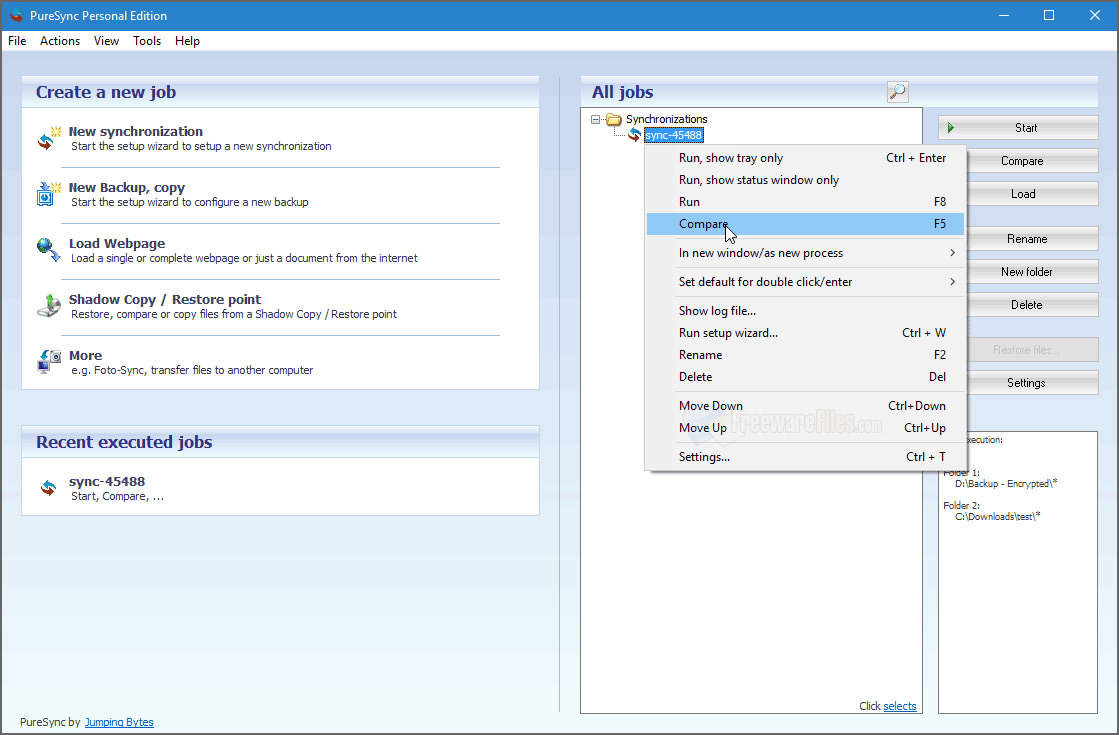Choose 'Run, show tray only' in context menu
The width and height of the screenshot is (1119, 735).
point(805,158)
